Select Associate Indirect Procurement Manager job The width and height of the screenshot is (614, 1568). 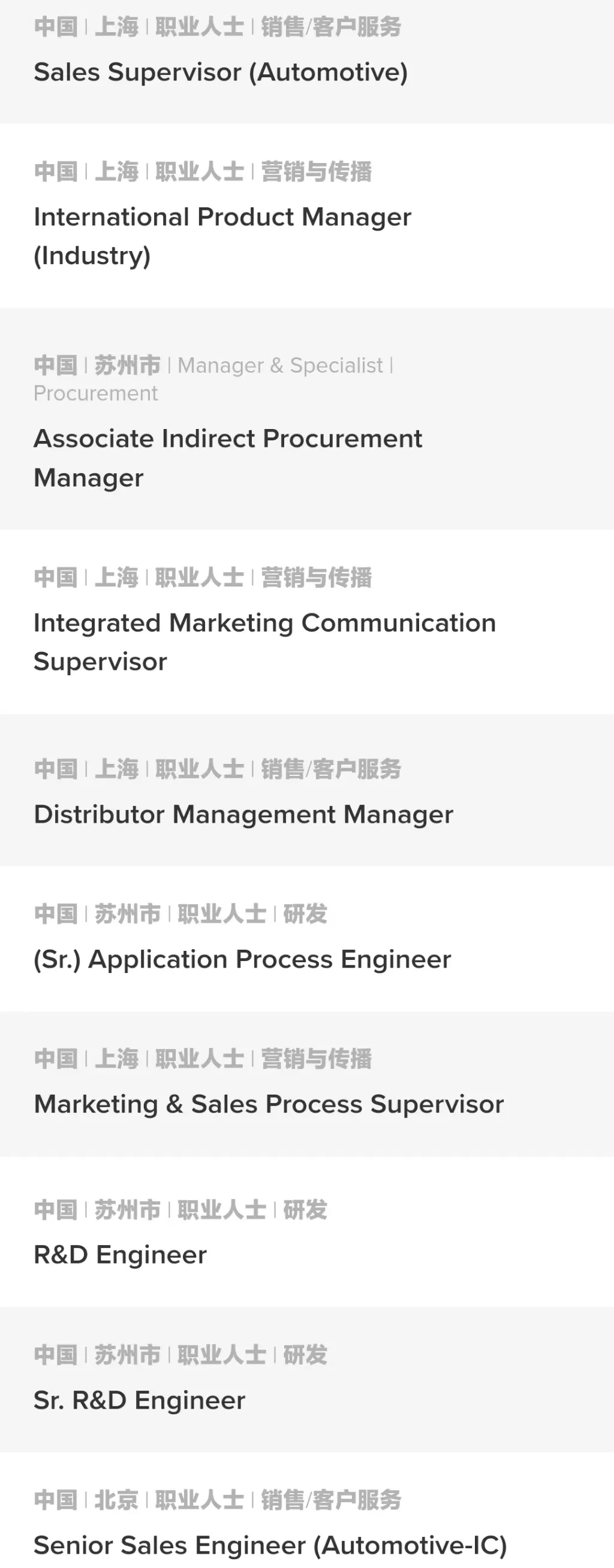[227, 458]
